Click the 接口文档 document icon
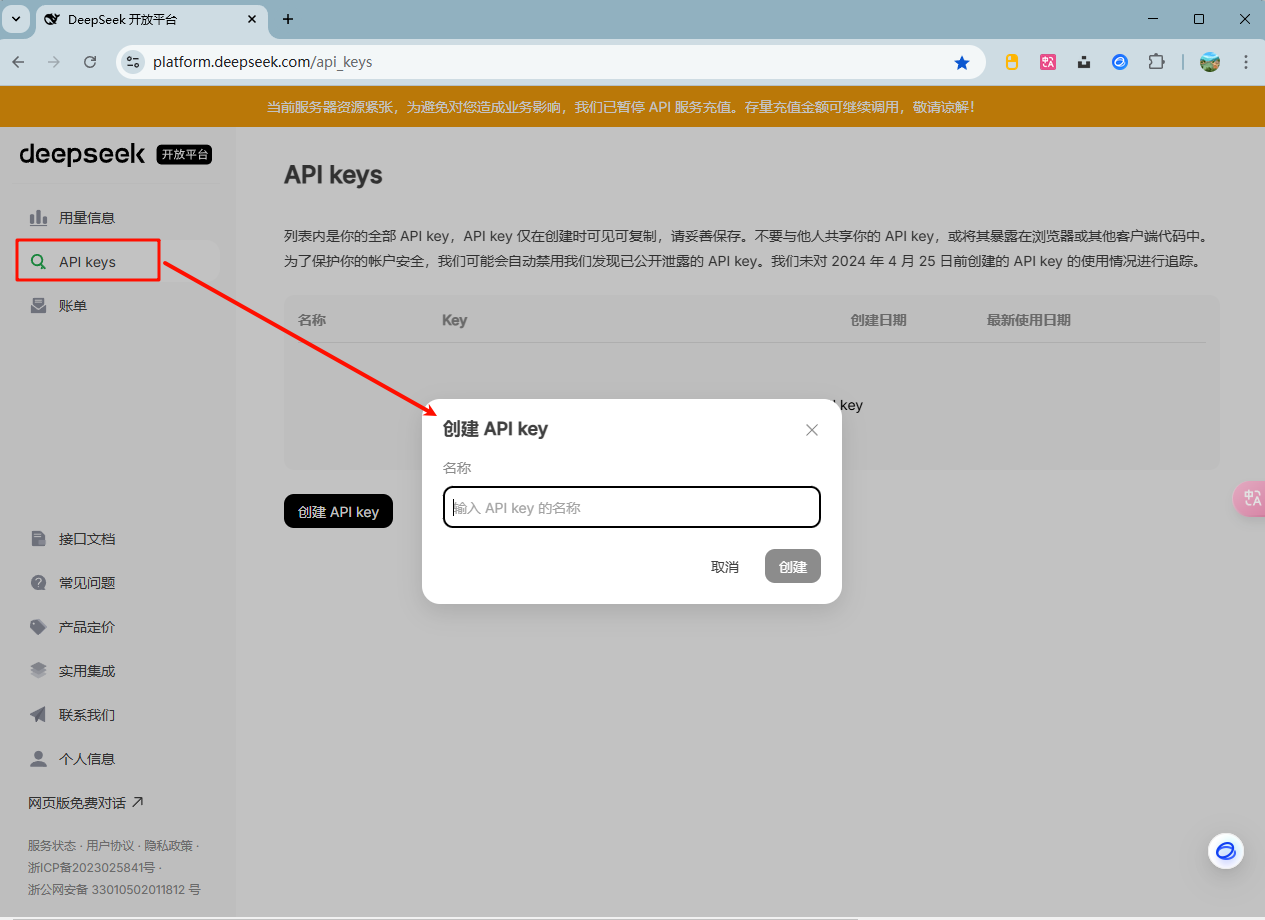The image size is (1265, 920). (39, 539)
